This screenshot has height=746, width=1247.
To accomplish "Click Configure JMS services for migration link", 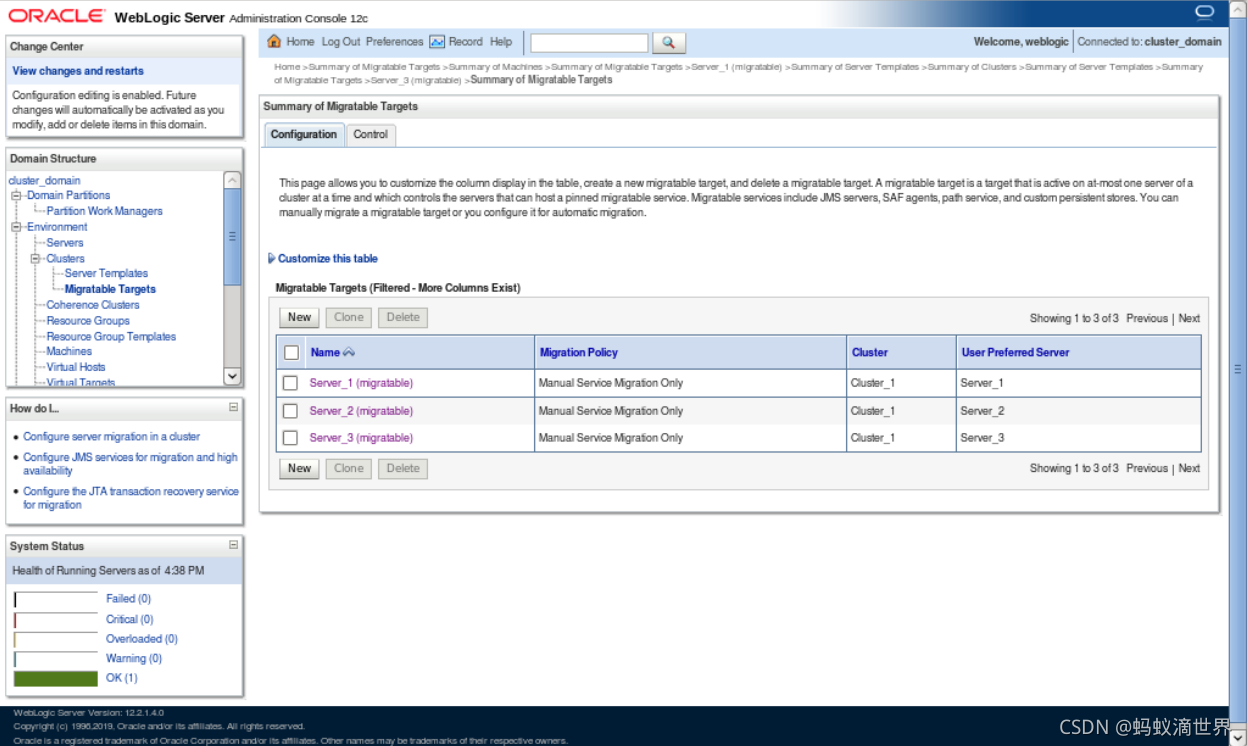I will (130, 464).
